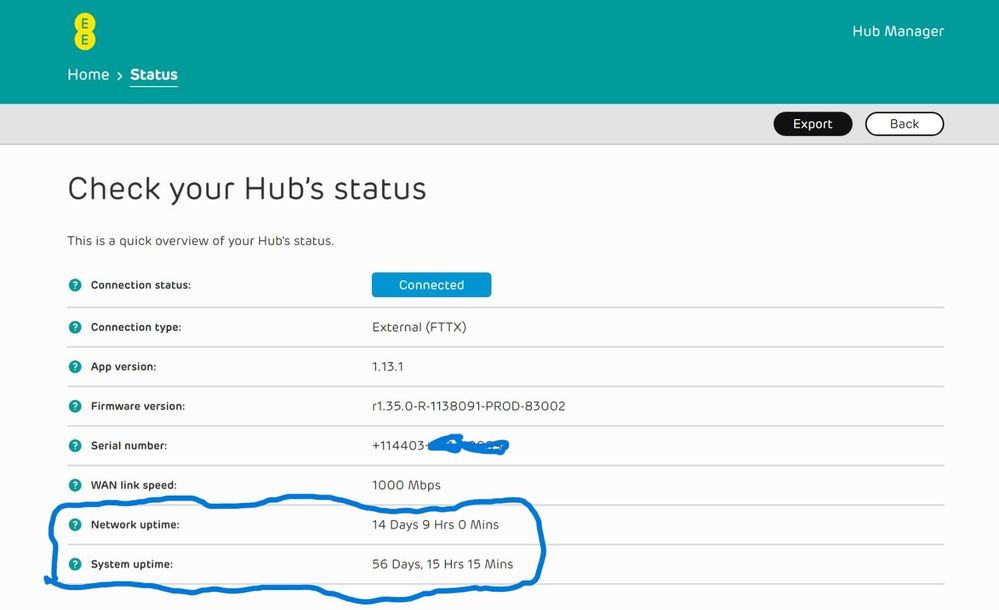999x610 pixels.
Task: Click the Back button
Action: pos(904,124)
